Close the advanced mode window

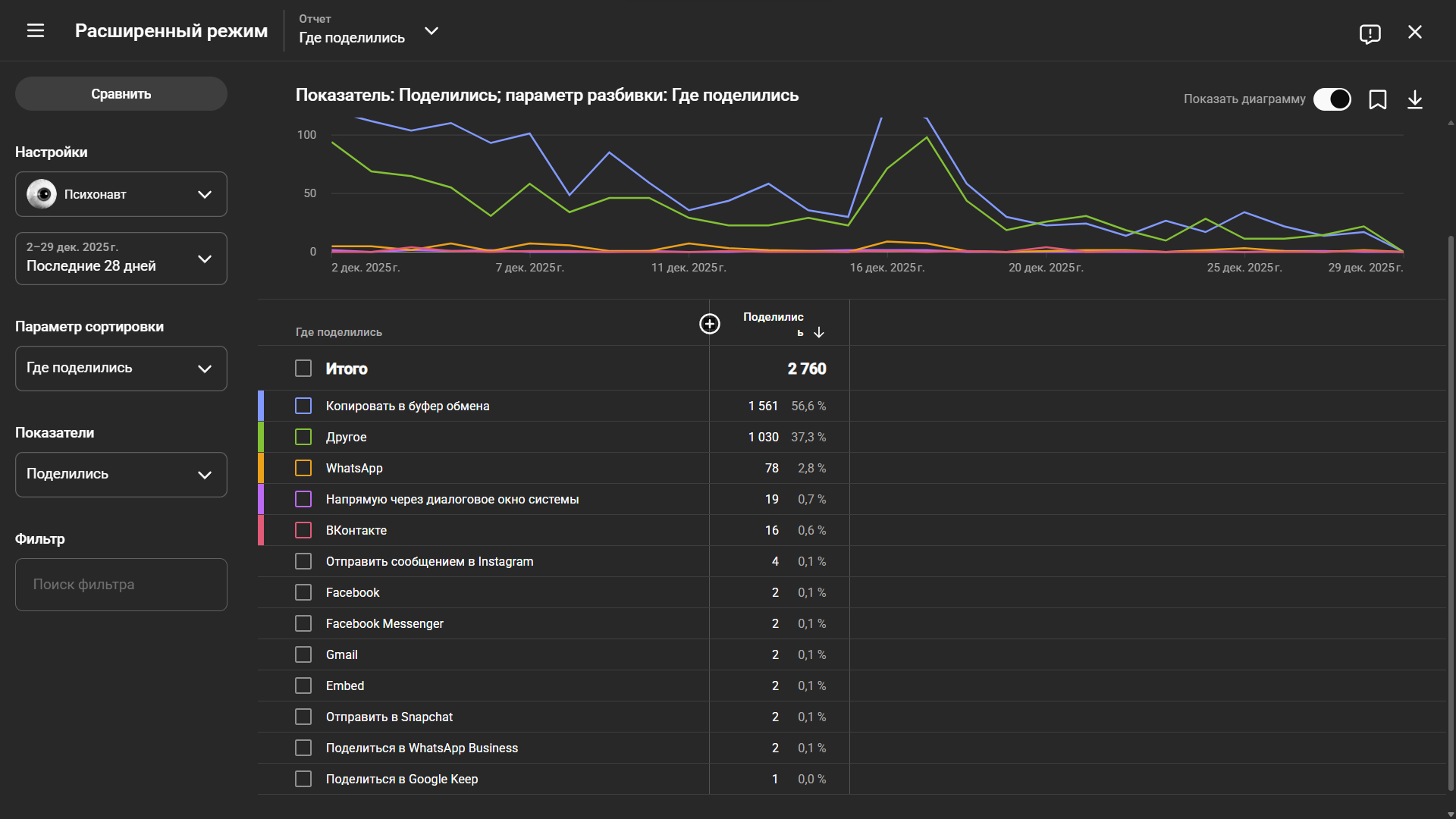click(1414, 32)
